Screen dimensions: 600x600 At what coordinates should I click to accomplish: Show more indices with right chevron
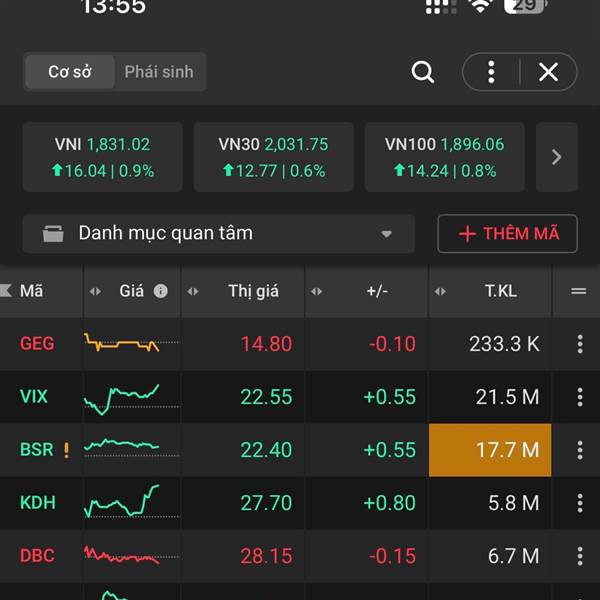557,157
